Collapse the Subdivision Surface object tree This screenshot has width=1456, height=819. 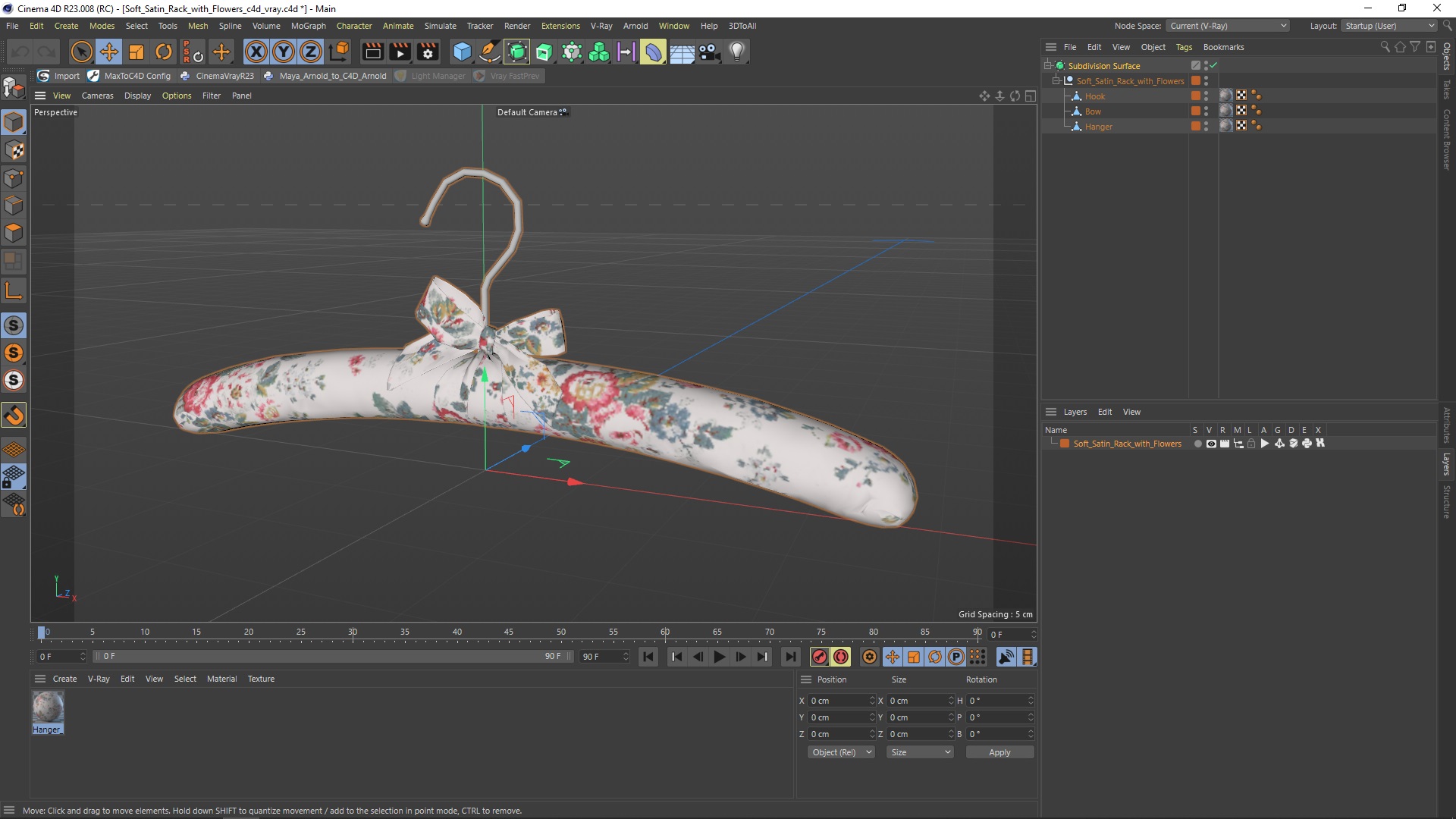[x=1047, y=65]
